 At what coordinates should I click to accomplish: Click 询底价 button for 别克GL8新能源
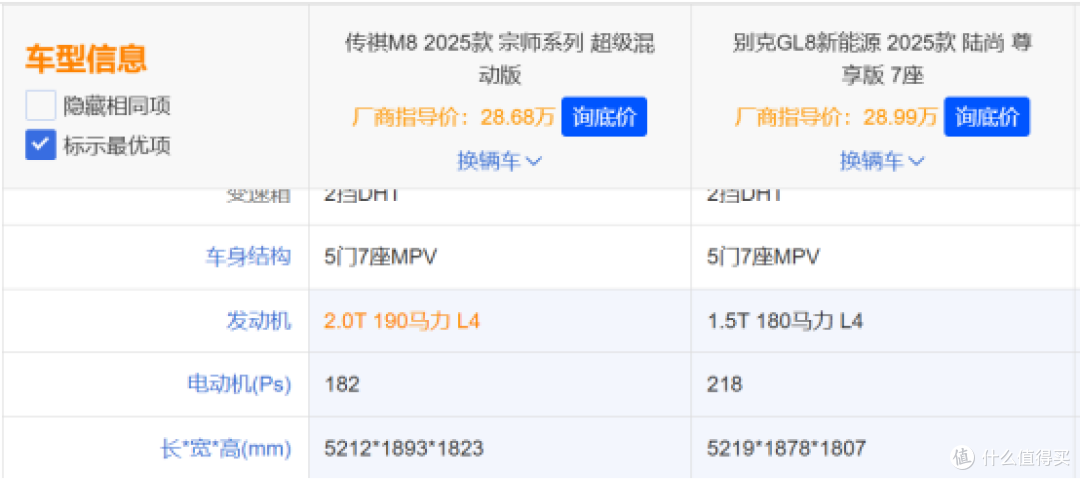[x=986, y=117]
